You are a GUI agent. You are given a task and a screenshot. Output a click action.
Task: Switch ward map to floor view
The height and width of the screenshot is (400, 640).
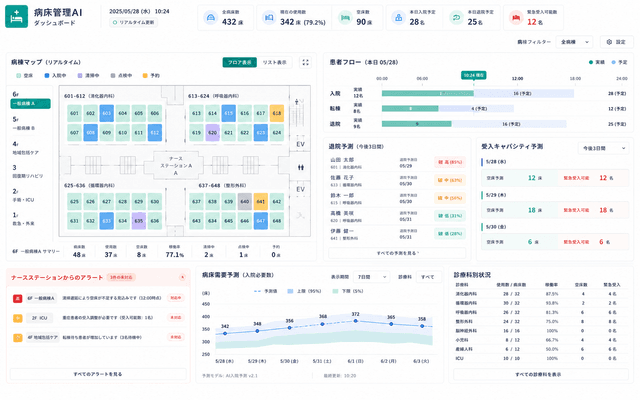240,62
